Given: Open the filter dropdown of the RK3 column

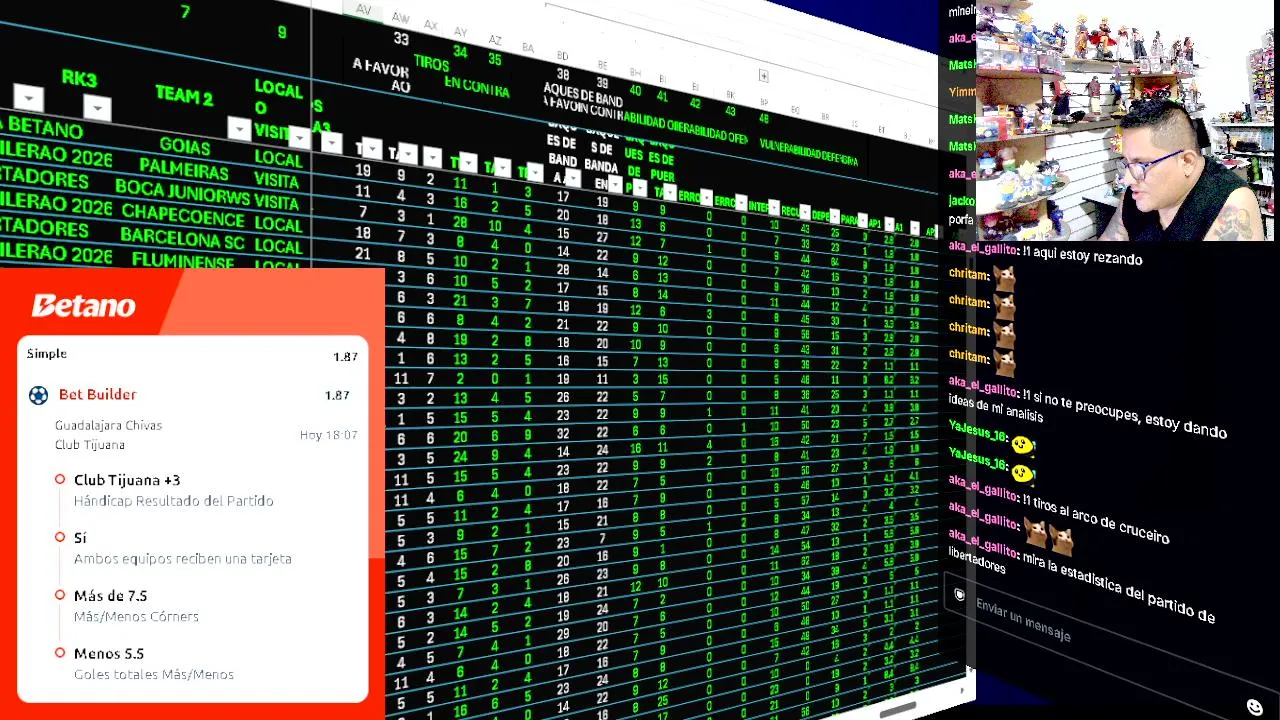Looking at the screenshot, I should [x=97, y=107].
